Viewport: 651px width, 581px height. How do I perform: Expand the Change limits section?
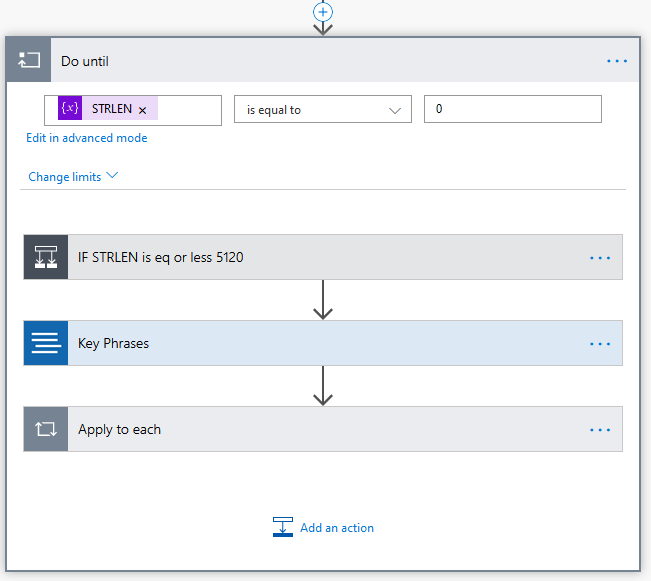73,177
